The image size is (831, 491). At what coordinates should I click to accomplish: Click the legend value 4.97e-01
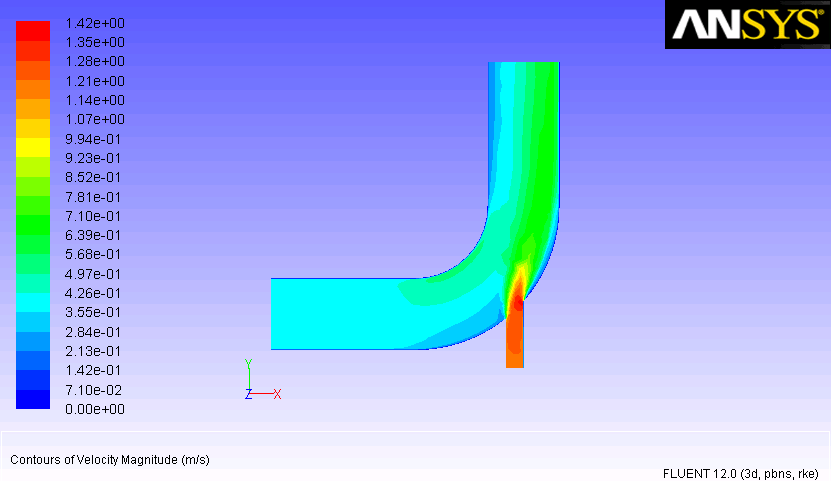[x=93, y=274]
